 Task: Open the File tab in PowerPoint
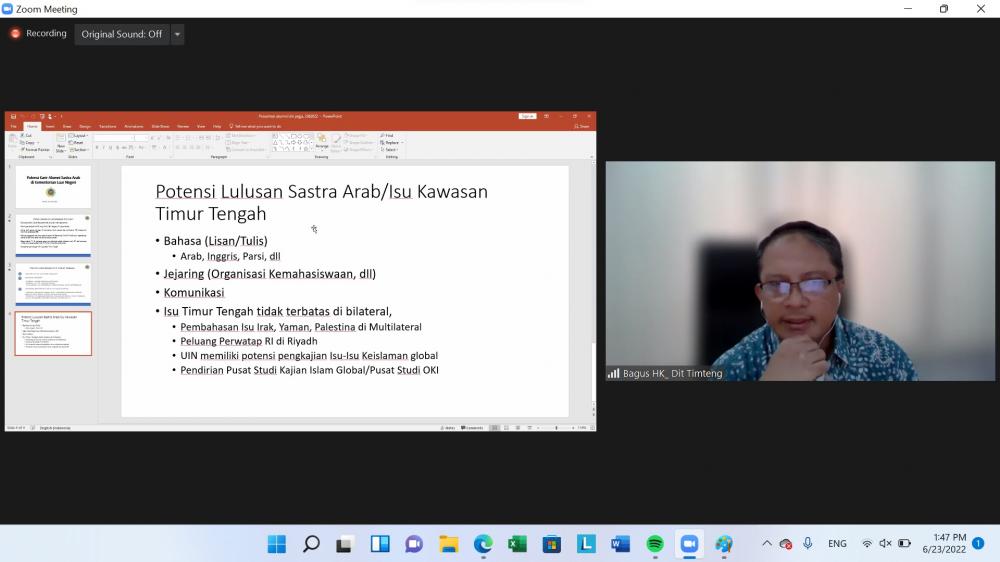tap(14, 126)
